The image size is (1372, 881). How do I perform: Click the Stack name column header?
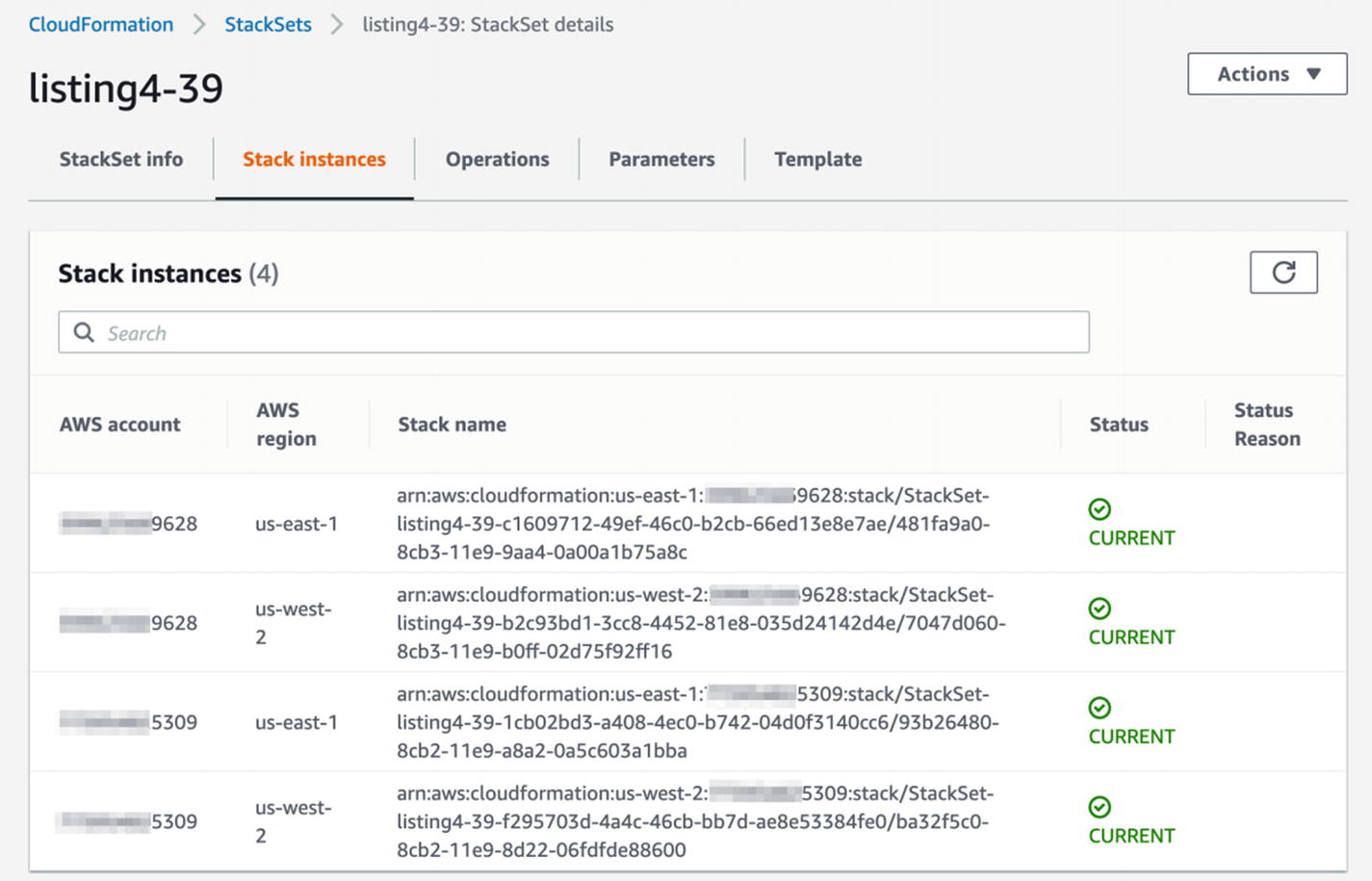tap(453, 424)
